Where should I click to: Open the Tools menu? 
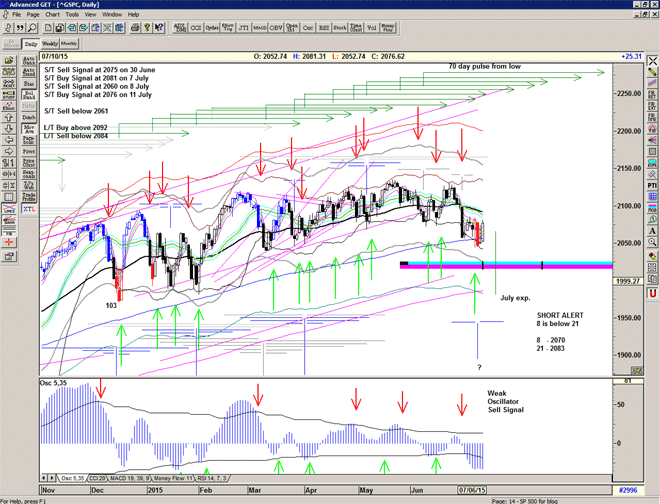pyautogui.click(x=72, y=15)
